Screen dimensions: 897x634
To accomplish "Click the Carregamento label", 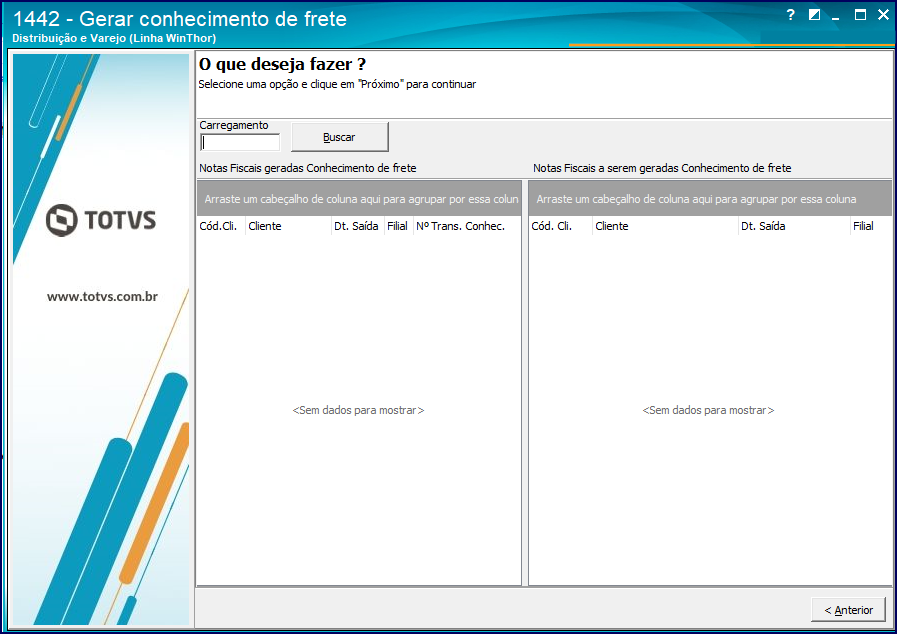I will [233, 125].
